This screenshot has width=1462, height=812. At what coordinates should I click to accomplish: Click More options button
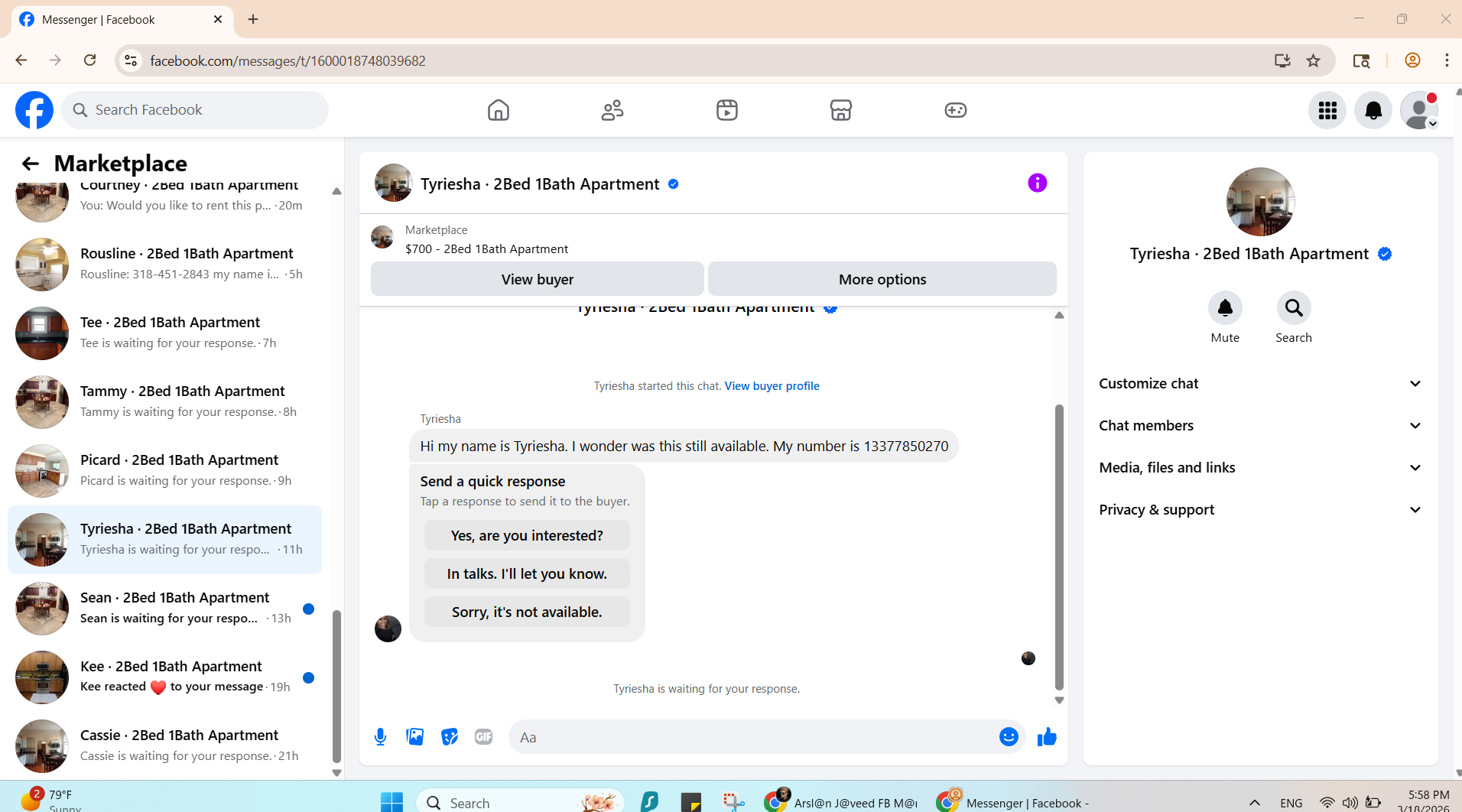pyautogui.click(x=882, y=279)
